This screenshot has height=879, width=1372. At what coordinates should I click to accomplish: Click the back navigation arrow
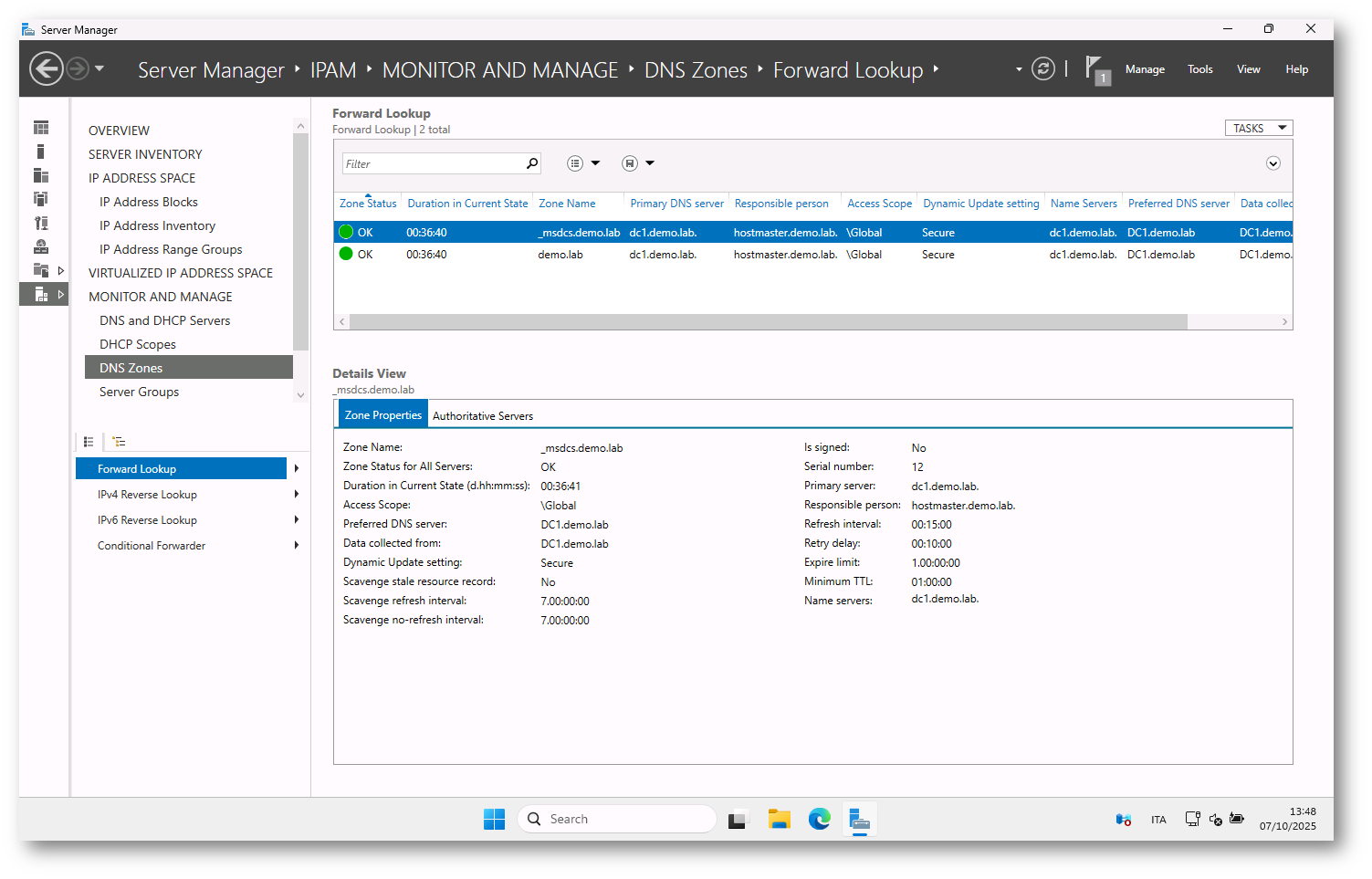coord(47,69)
